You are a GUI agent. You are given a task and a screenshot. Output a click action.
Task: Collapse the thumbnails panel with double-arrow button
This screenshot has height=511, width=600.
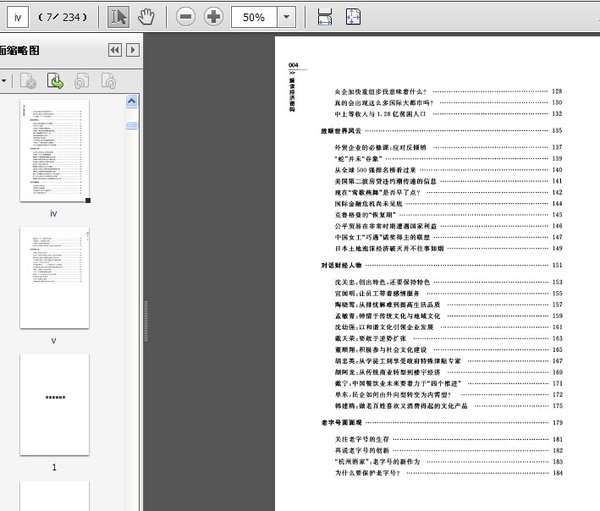pyautogui.click(x=115, y=50)
